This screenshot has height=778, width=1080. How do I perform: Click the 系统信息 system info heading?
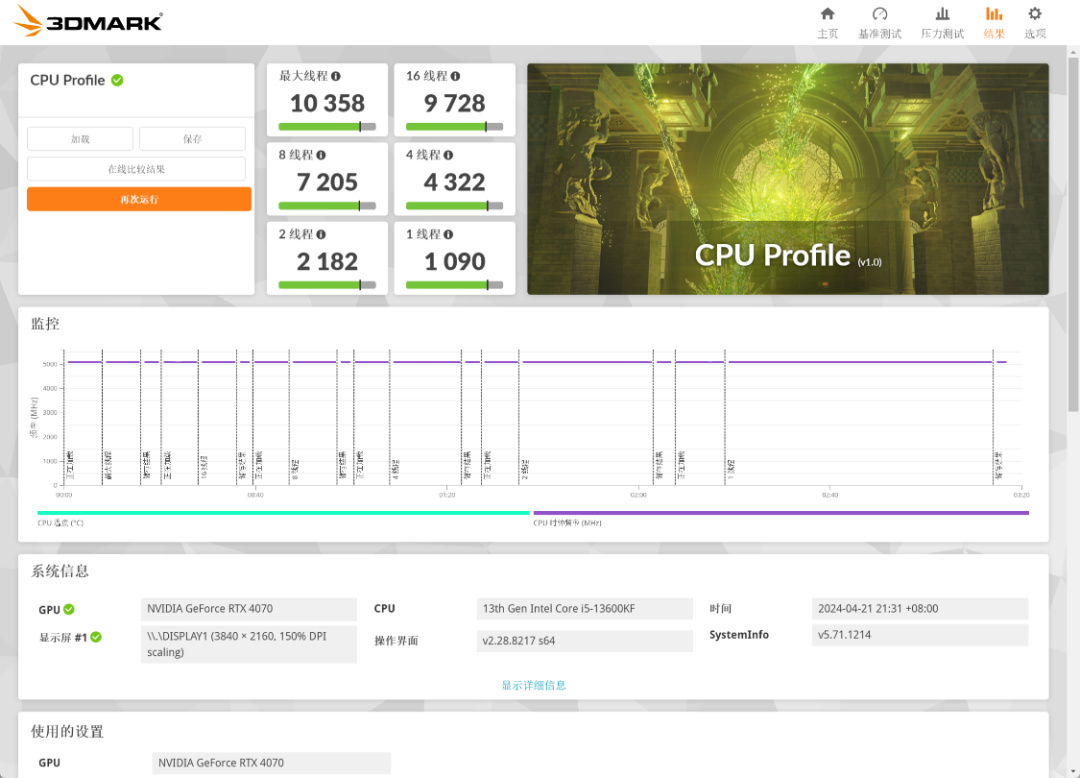(60, 571)
